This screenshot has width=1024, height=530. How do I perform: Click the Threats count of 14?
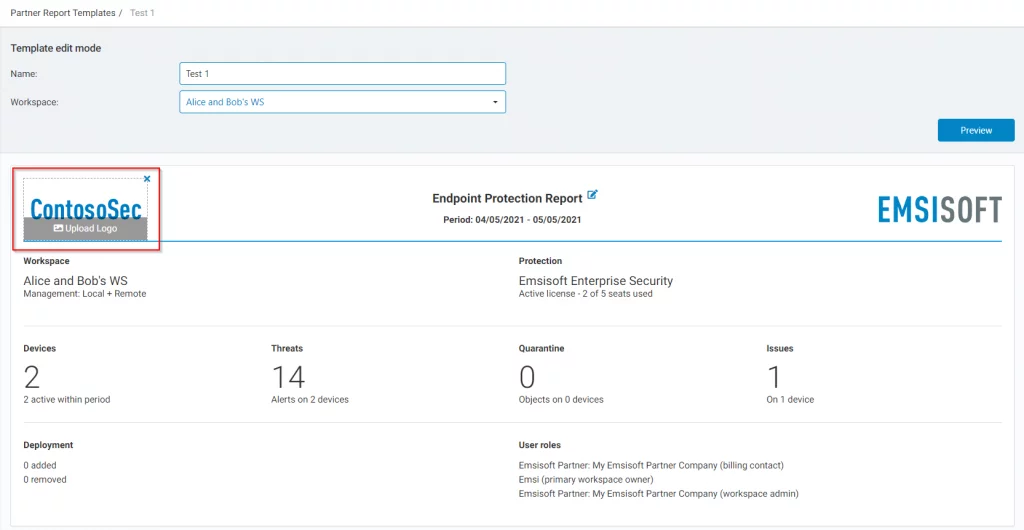(x=288, y=377)
